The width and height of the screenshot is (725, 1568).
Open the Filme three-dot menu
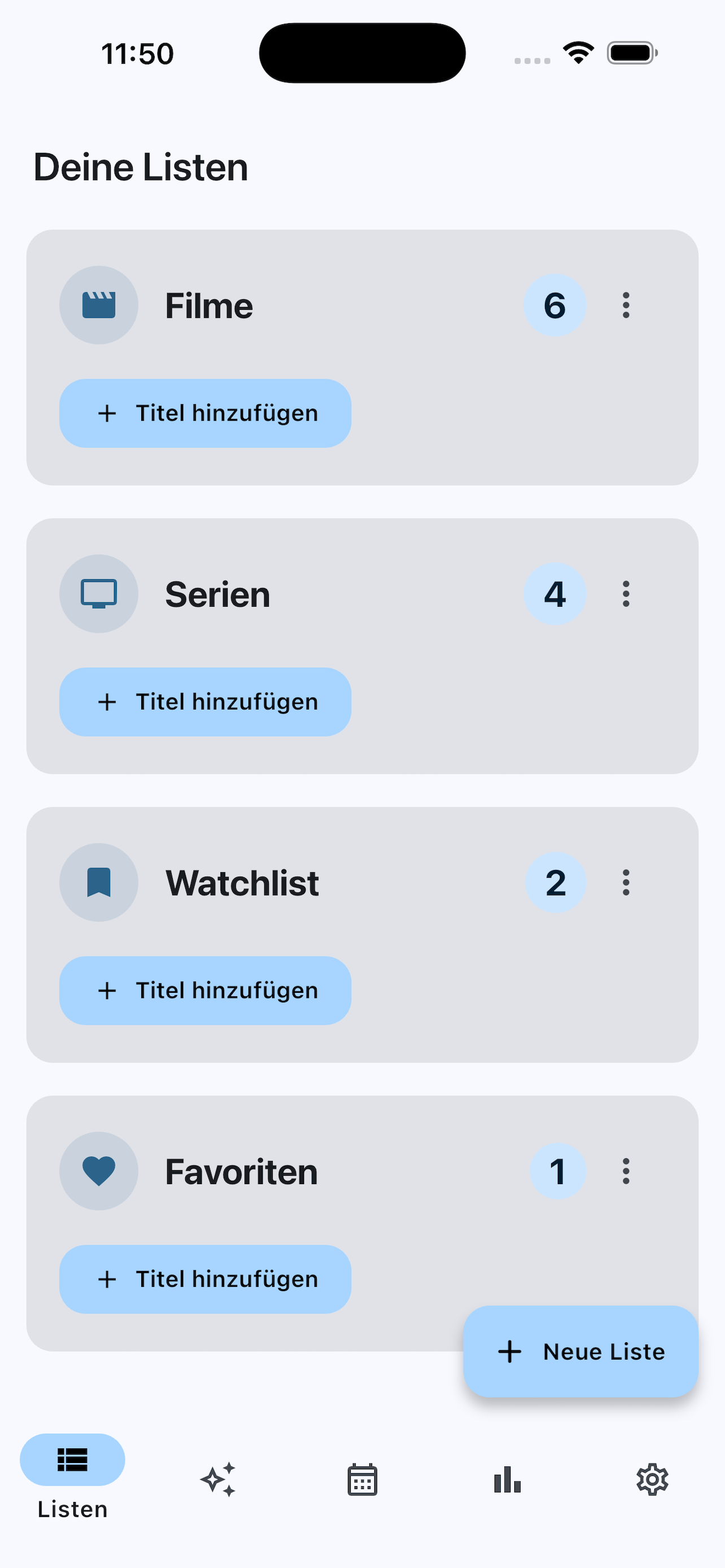point(626,305)
